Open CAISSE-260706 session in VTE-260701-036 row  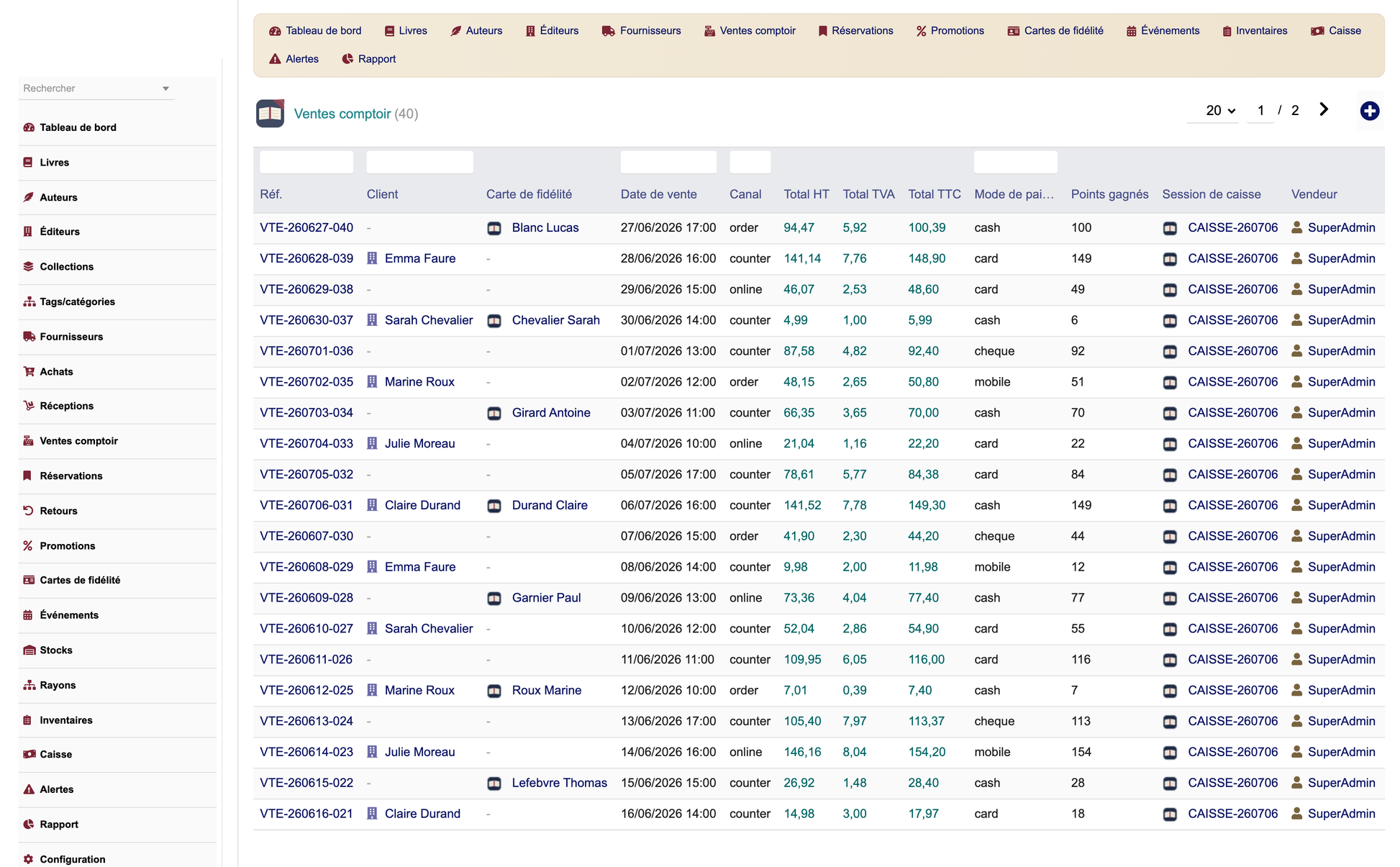point(1233,351)
